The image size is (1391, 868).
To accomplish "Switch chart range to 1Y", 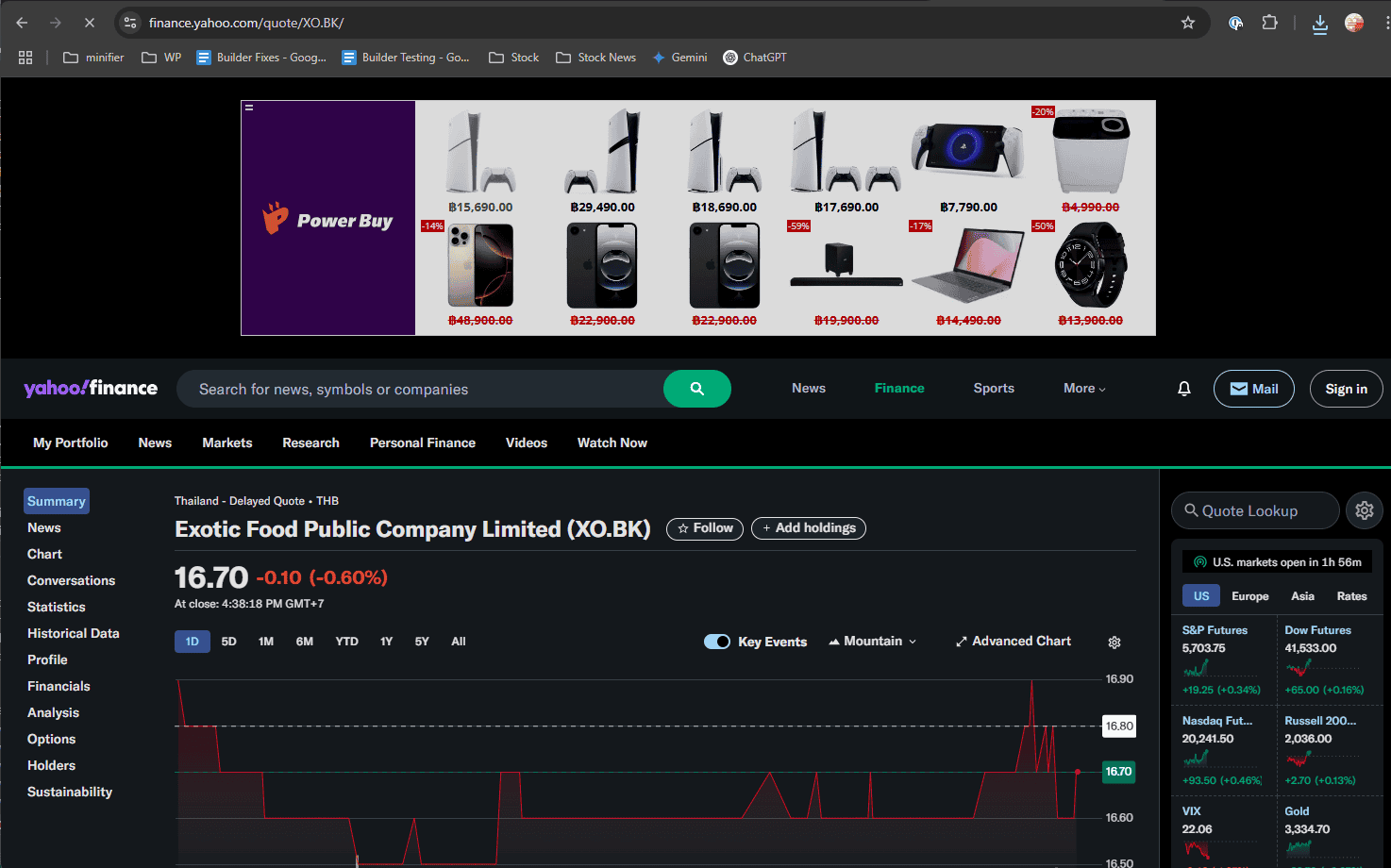I will point(386,642).
